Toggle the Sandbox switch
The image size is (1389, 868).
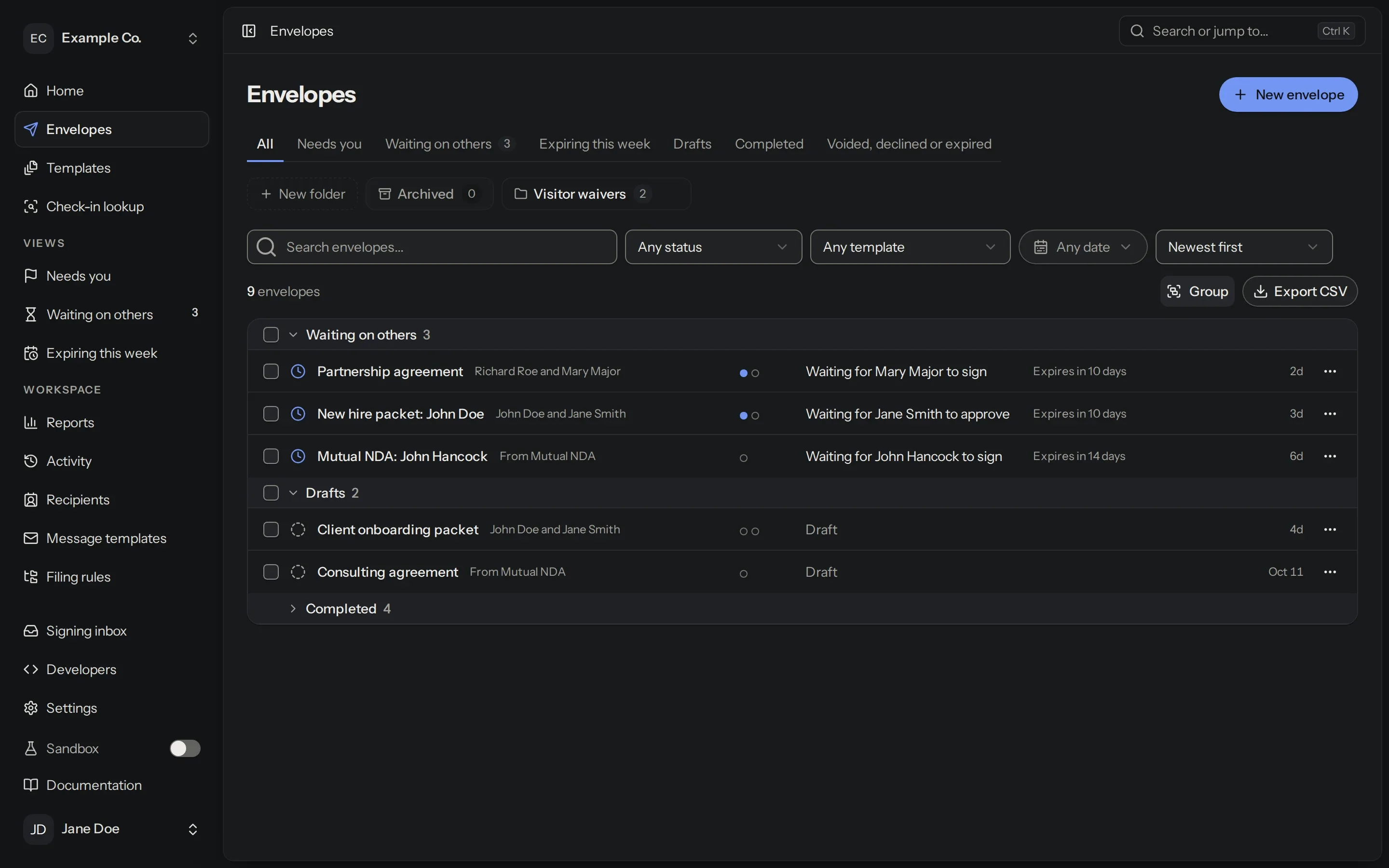click(x=185, y=748)
